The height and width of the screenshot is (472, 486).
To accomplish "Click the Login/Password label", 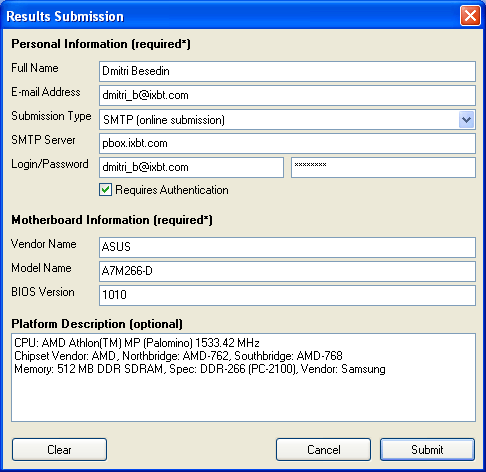I will 50,164.
